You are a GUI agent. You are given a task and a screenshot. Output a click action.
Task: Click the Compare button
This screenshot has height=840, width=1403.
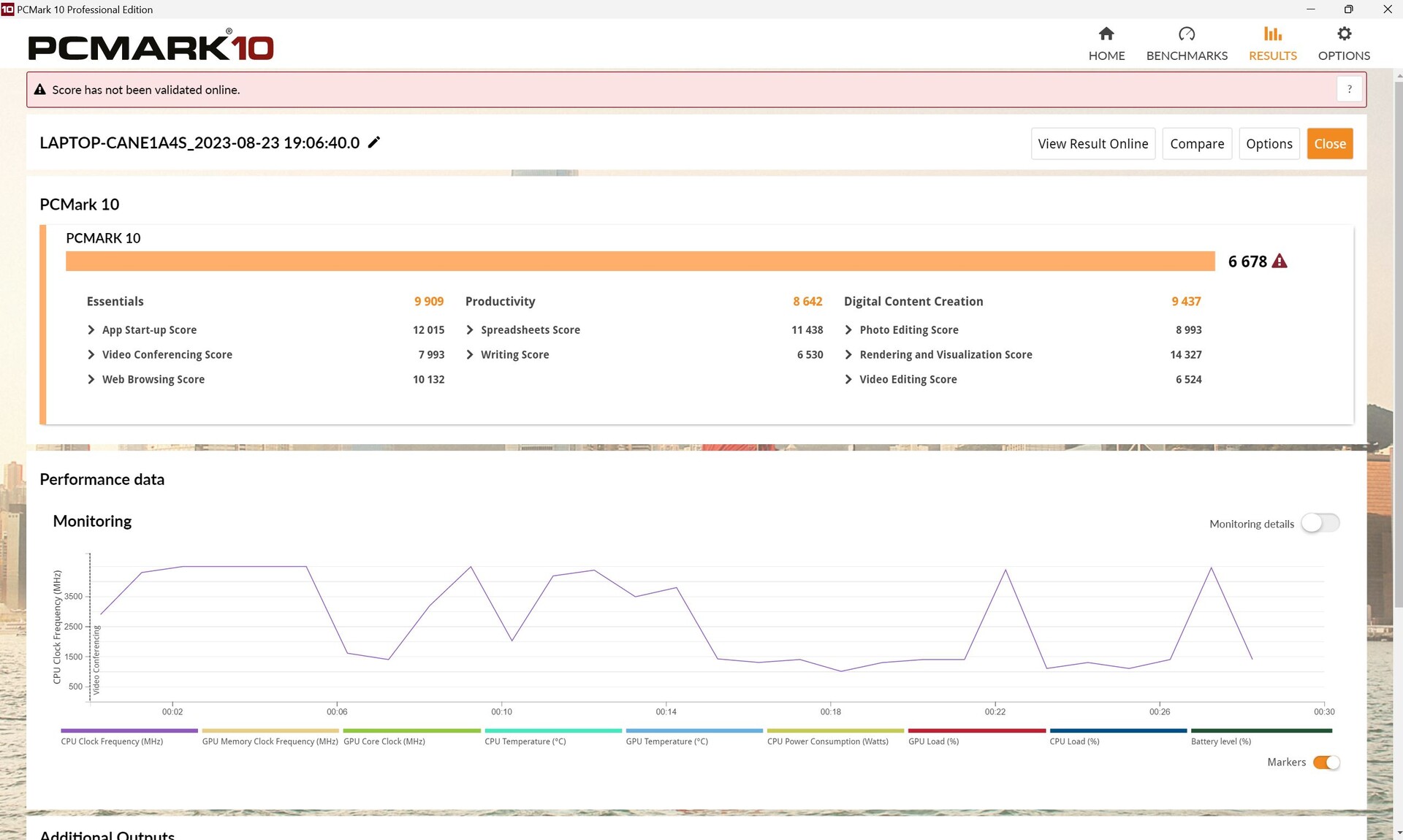1197,144
